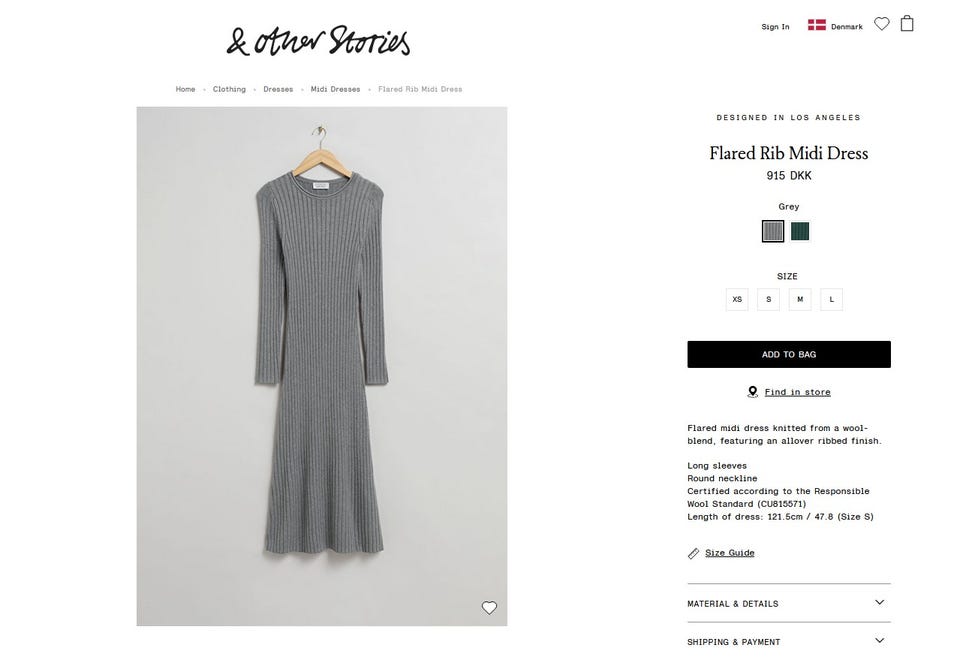Open favourites heart icon in header
The height and width of the screenshot is (657, 960).
click(881, 24)
